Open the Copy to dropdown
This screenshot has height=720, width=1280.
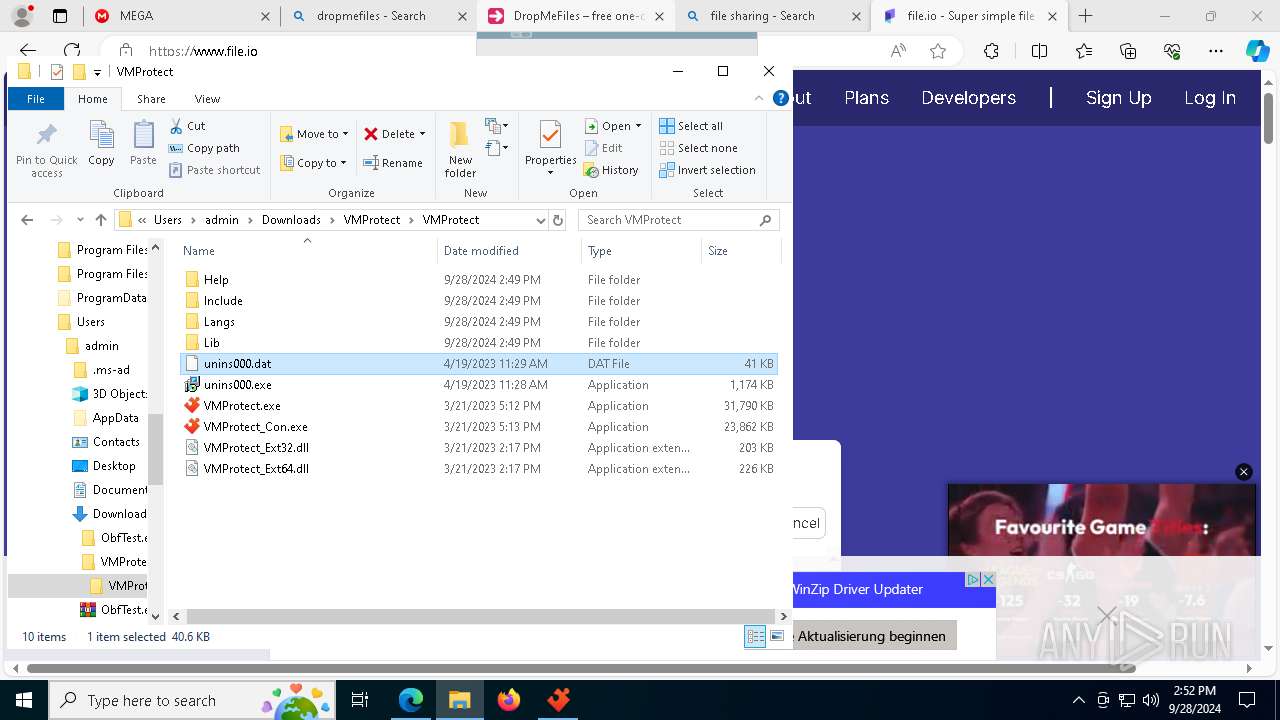(x=313, y=163)
